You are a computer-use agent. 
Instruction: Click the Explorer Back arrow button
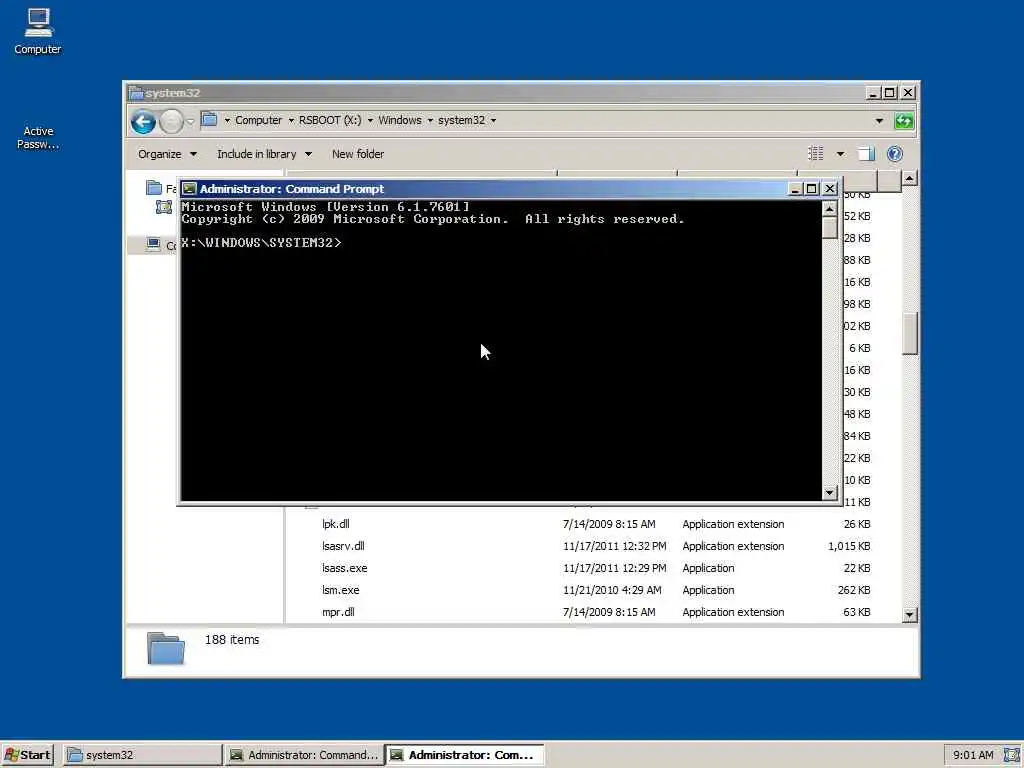coord(143,121)
